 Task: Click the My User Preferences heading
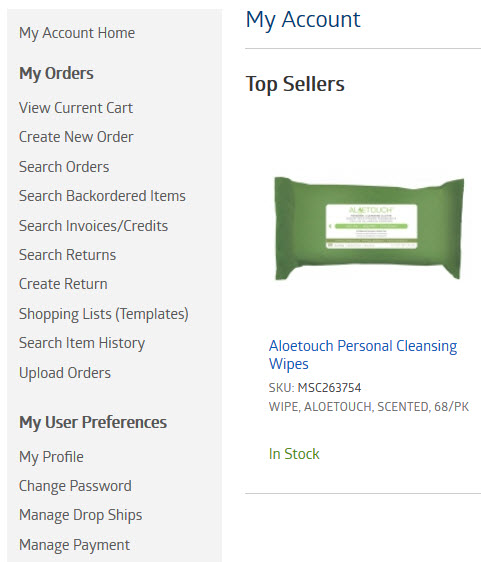pos(93,423)
